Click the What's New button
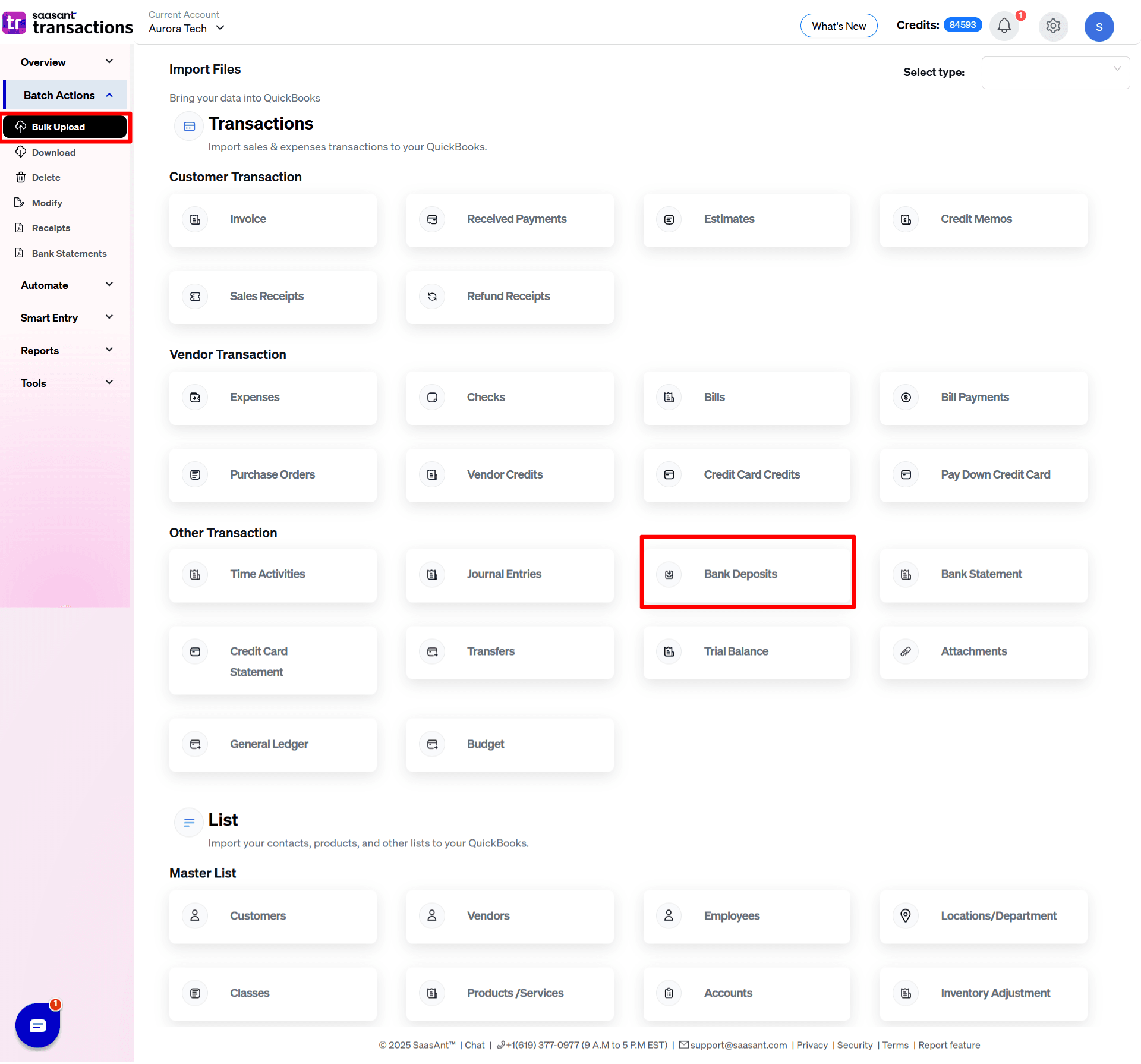The image size is (1141, 1064). pos(839,26)
